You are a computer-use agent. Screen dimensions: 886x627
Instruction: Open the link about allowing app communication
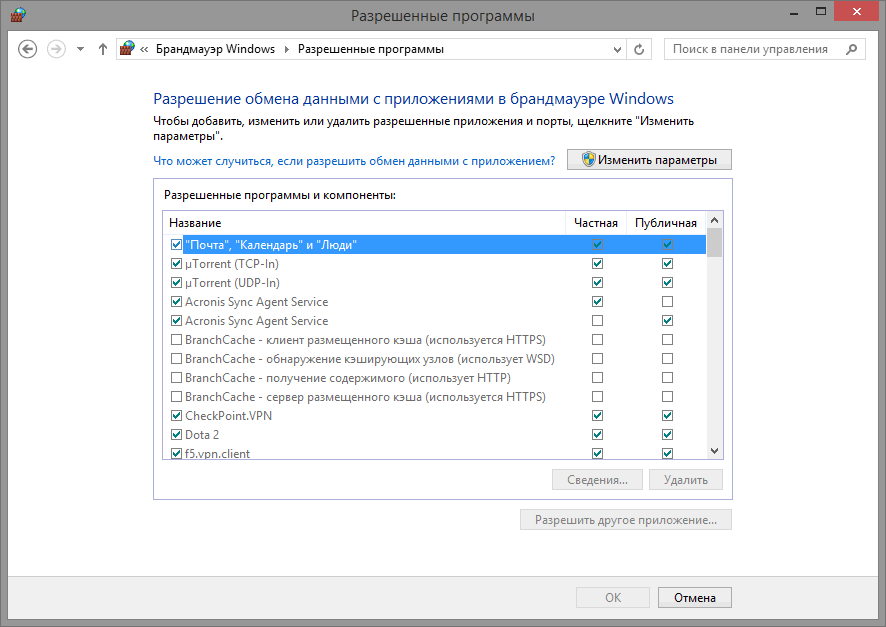pyautogui.click(x=354, y=161)
